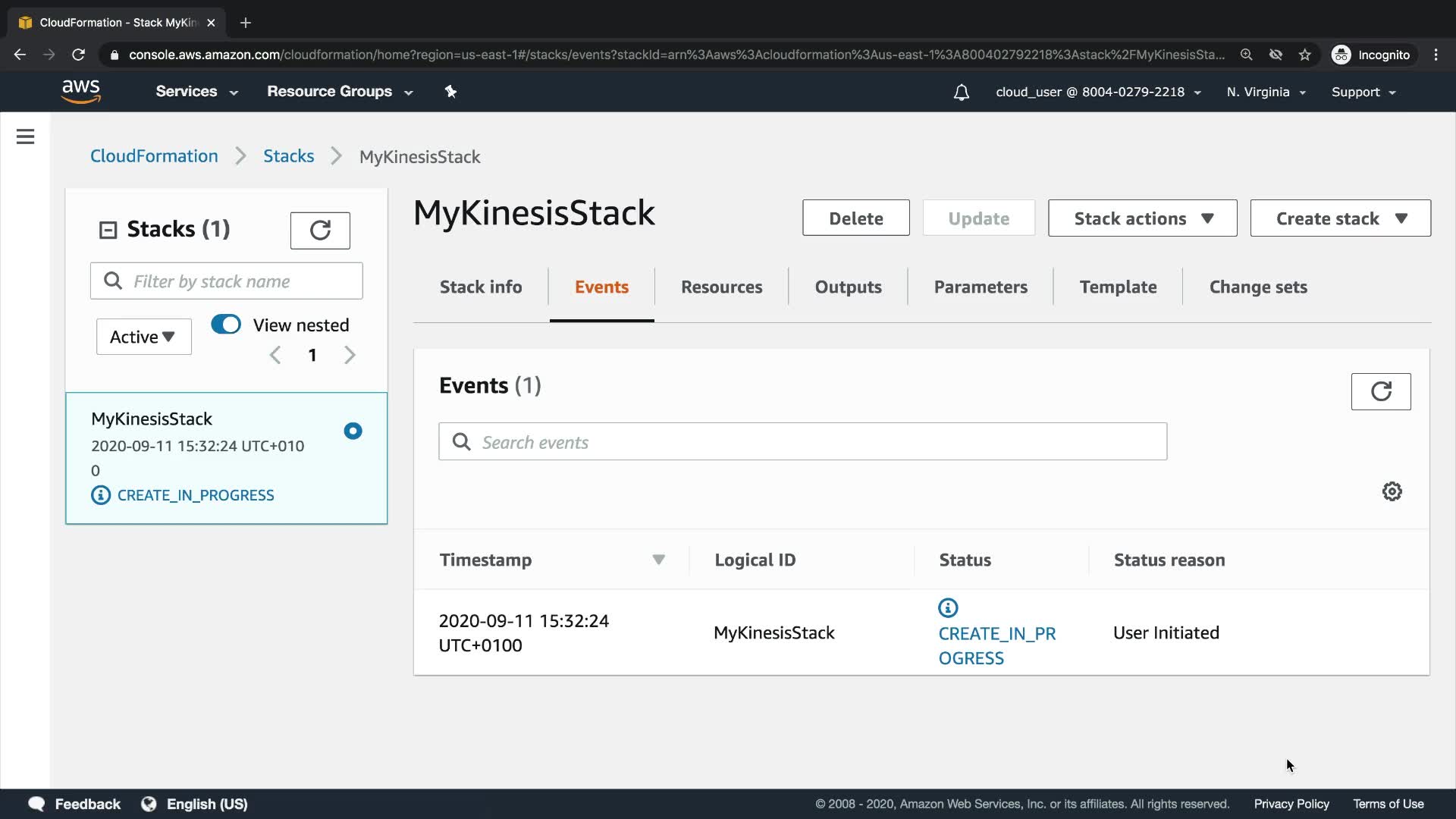Click the notifications bell icon

point(961,93)
